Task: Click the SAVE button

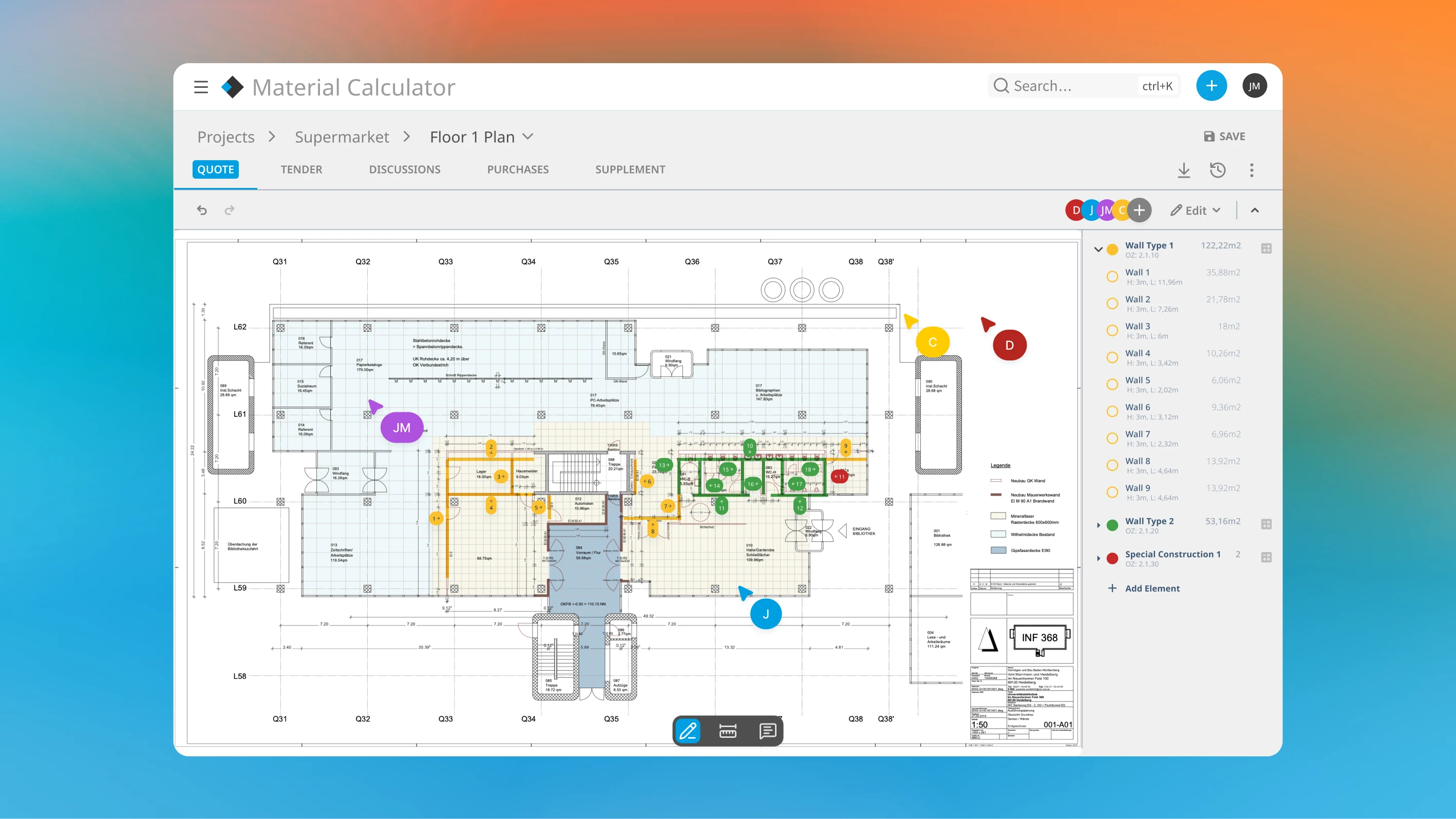Action: click(1224, 136)
